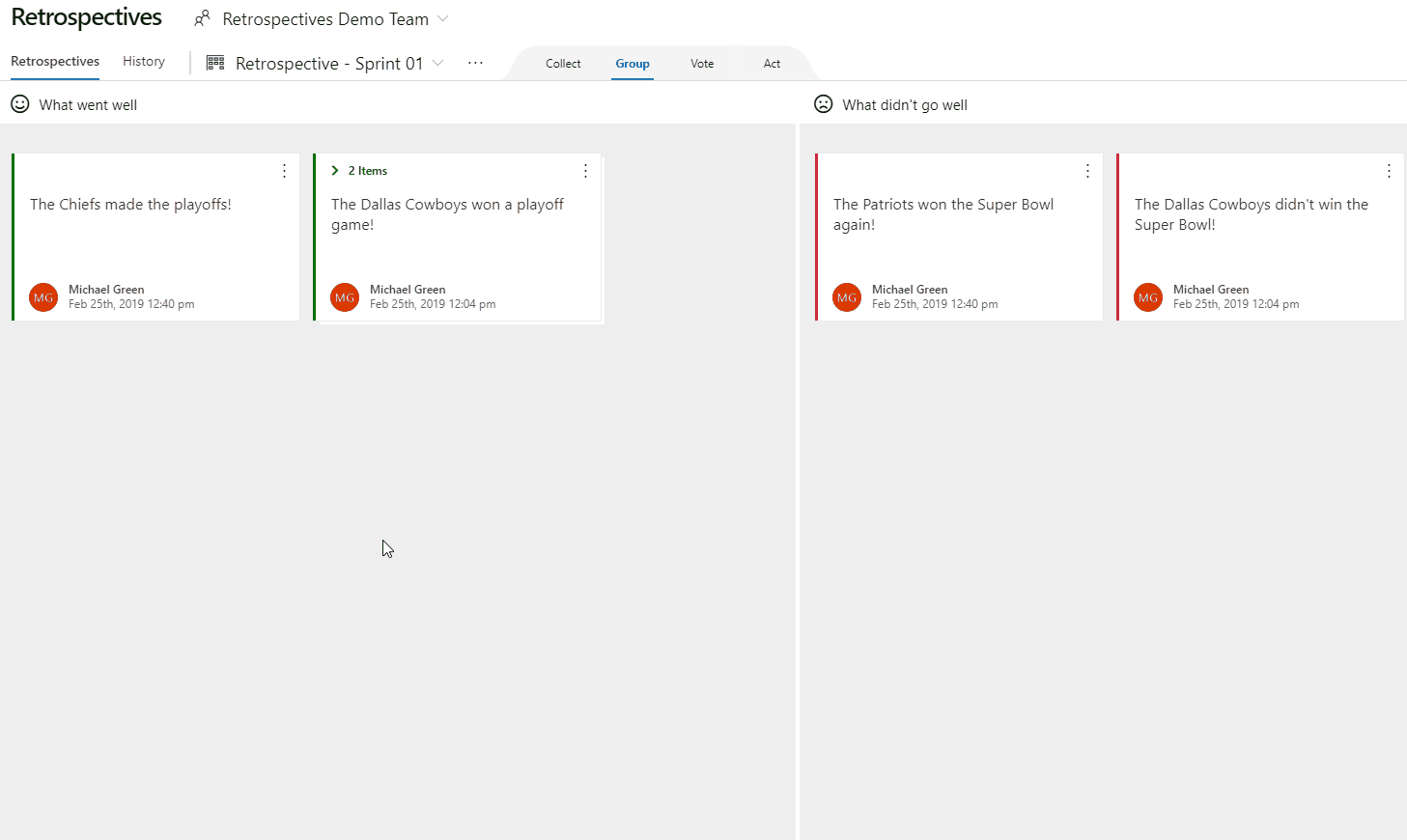Open the kebab menu on the Super Bowl card
The height and width of the screenshot is (840, 1407).
coord(1389,170)
